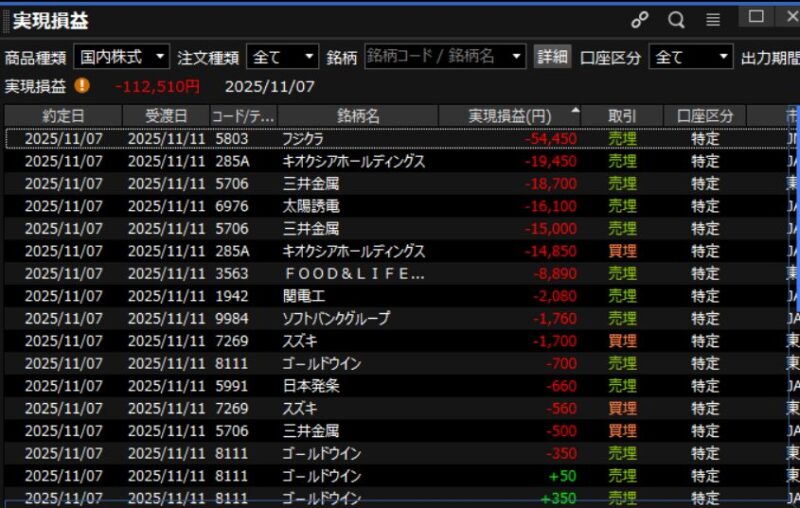Open the 注文種類 dropdown
This screenshot has width=800, height=508.
[x=282, y=57]
